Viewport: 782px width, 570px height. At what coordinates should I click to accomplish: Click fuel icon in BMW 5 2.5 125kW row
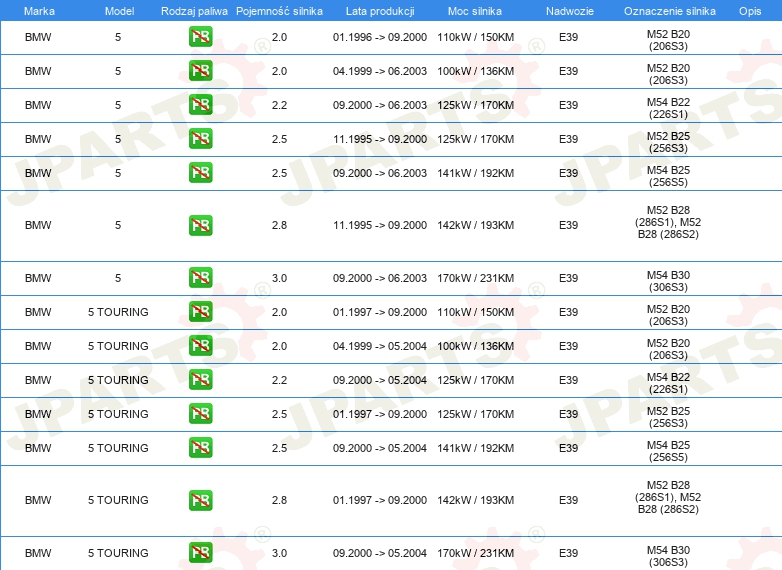(x=200, y=139)
